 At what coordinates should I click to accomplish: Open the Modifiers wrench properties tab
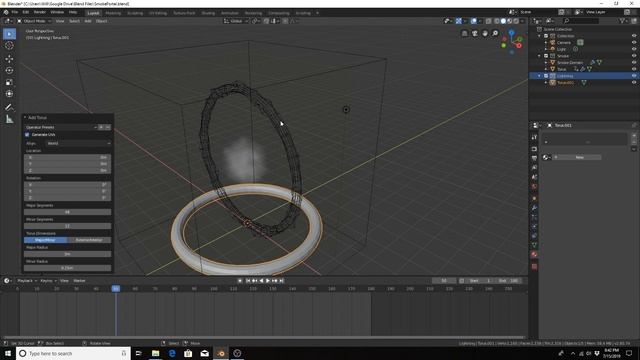pyautogui.click(x=534, y=208)
